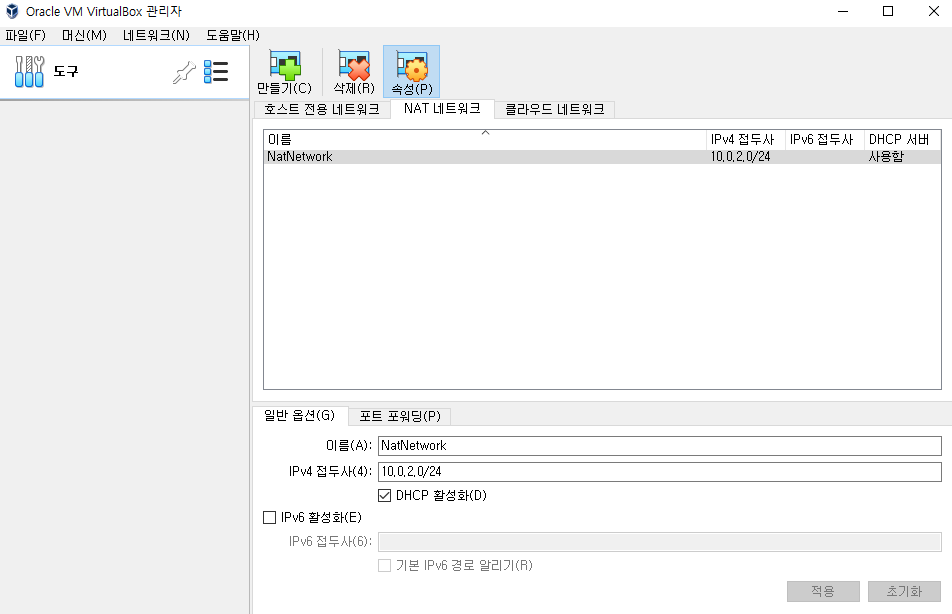Click the 도구 label in sidebar

[66, 72]
